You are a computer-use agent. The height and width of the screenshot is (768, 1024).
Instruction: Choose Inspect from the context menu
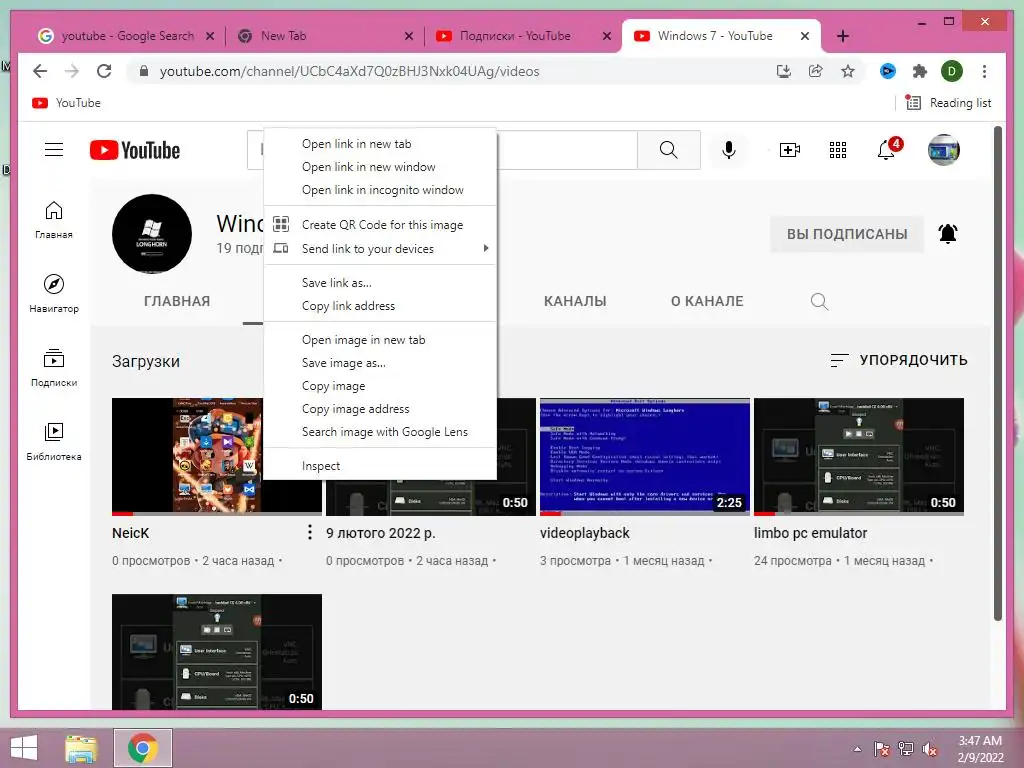(380, 466)
